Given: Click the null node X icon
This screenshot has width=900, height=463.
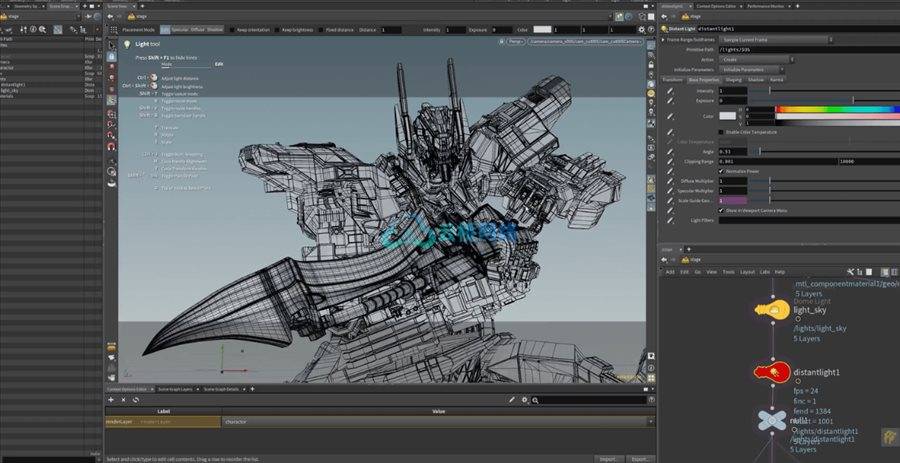Looking at the screenshot, I should (x=771, y=421).
